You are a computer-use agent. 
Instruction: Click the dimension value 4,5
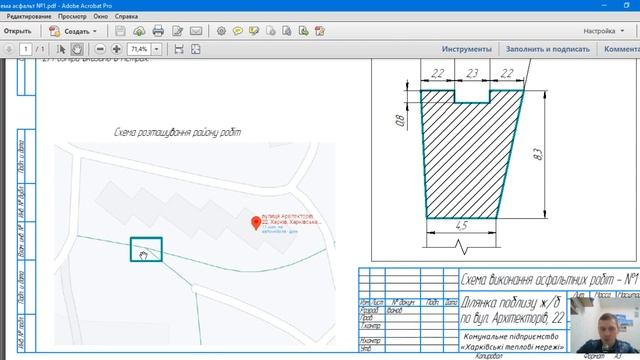pos(461,226)
